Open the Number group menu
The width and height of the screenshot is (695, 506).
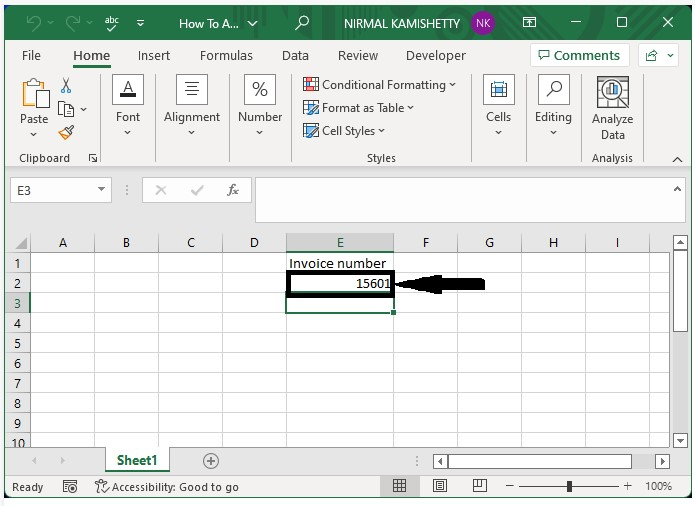click(260, 105)
